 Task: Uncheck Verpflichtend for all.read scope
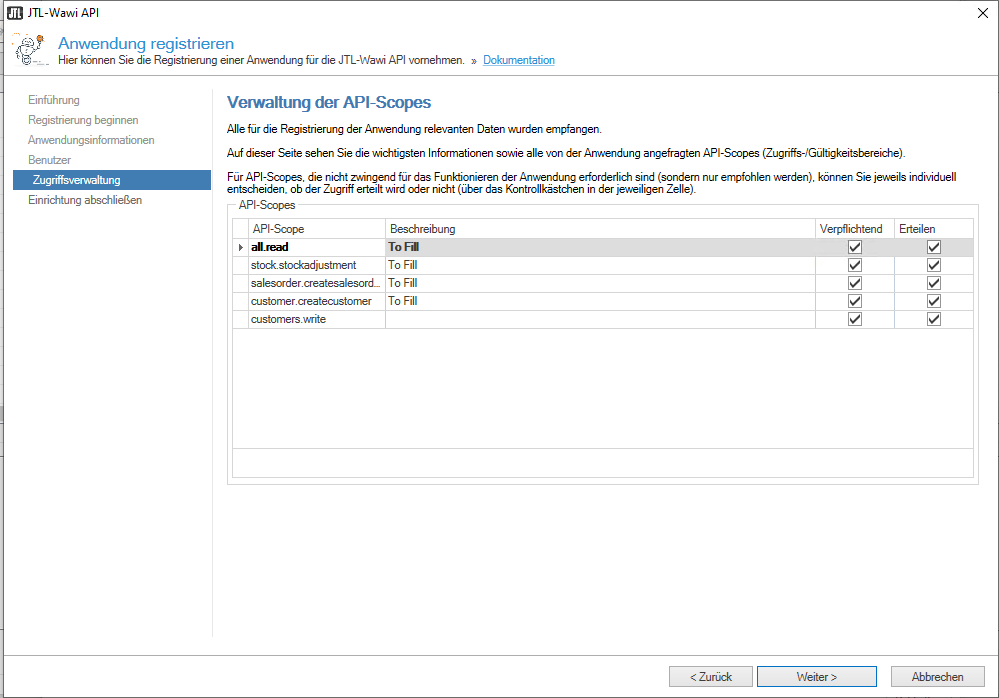click(855, 247)
